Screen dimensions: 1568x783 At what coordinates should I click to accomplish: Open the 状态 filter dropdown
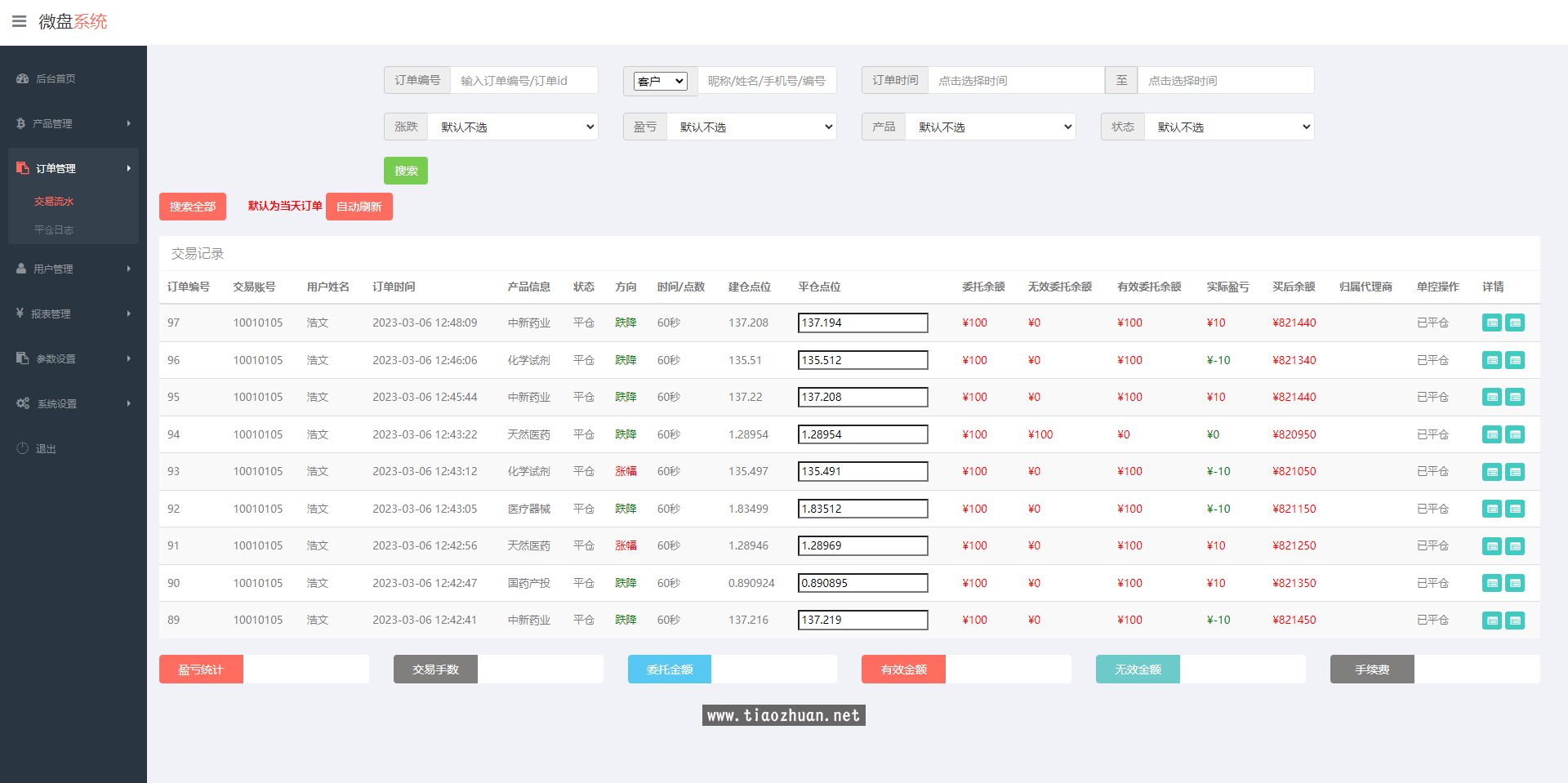(x=1229, y=127)
